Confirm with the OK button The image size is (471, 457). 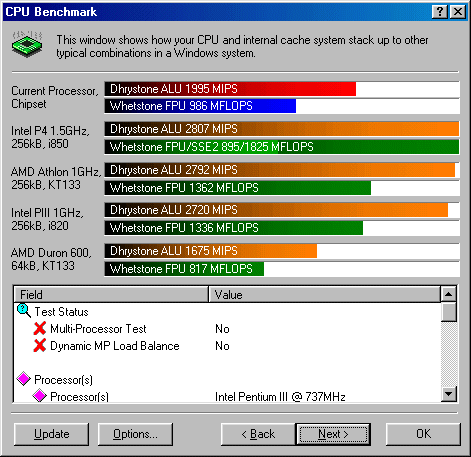point(423,434)
